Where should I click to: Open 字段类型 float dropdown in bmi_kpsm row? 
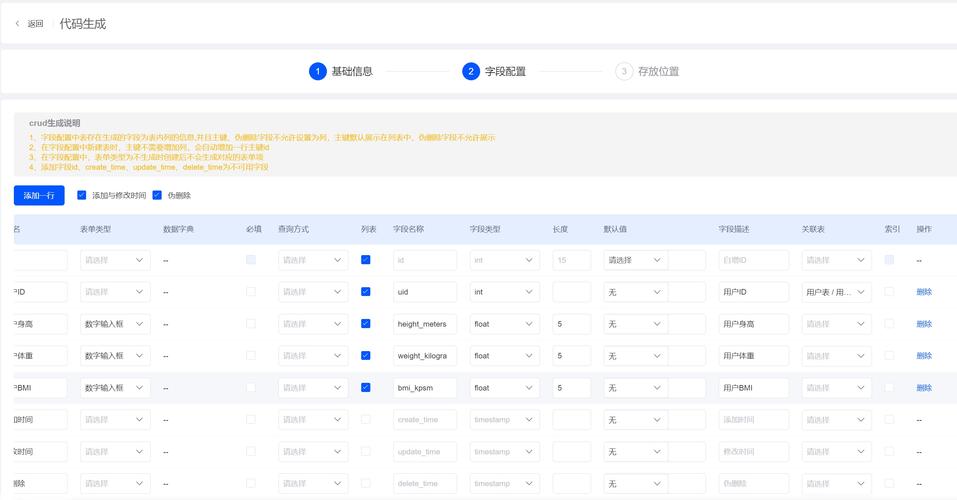pyautogui.click(x=505, y=388)
